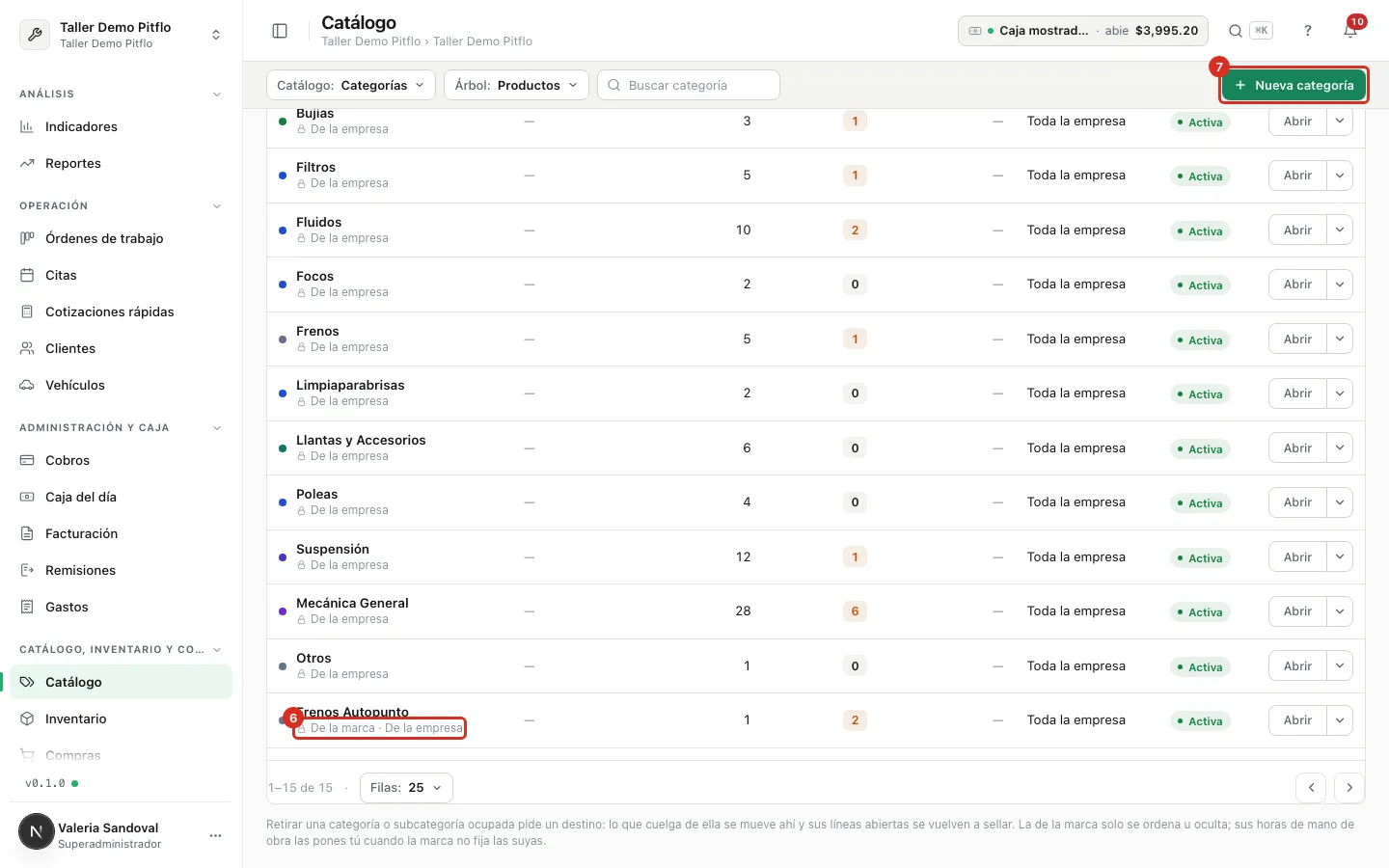Viewport: 1389px width, 868px height.
Task: Click the Limpiaparabrisas category name
Action: (x=350, y=385)
